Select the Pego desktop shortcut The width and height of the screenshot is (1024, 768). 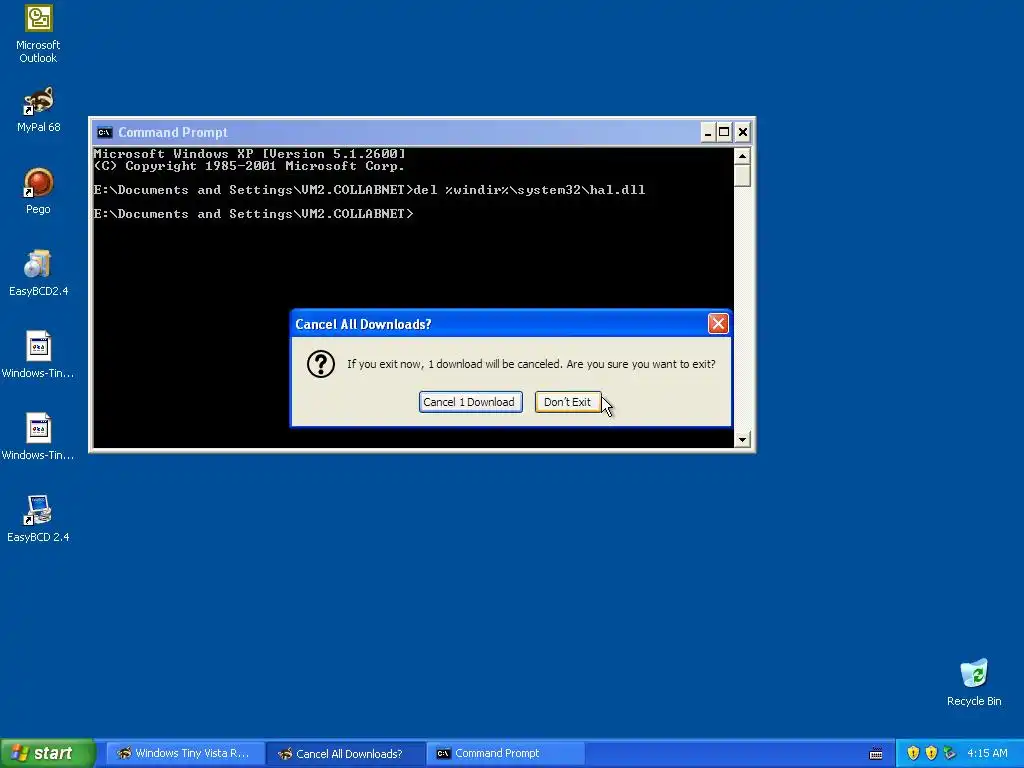(38, 191)
